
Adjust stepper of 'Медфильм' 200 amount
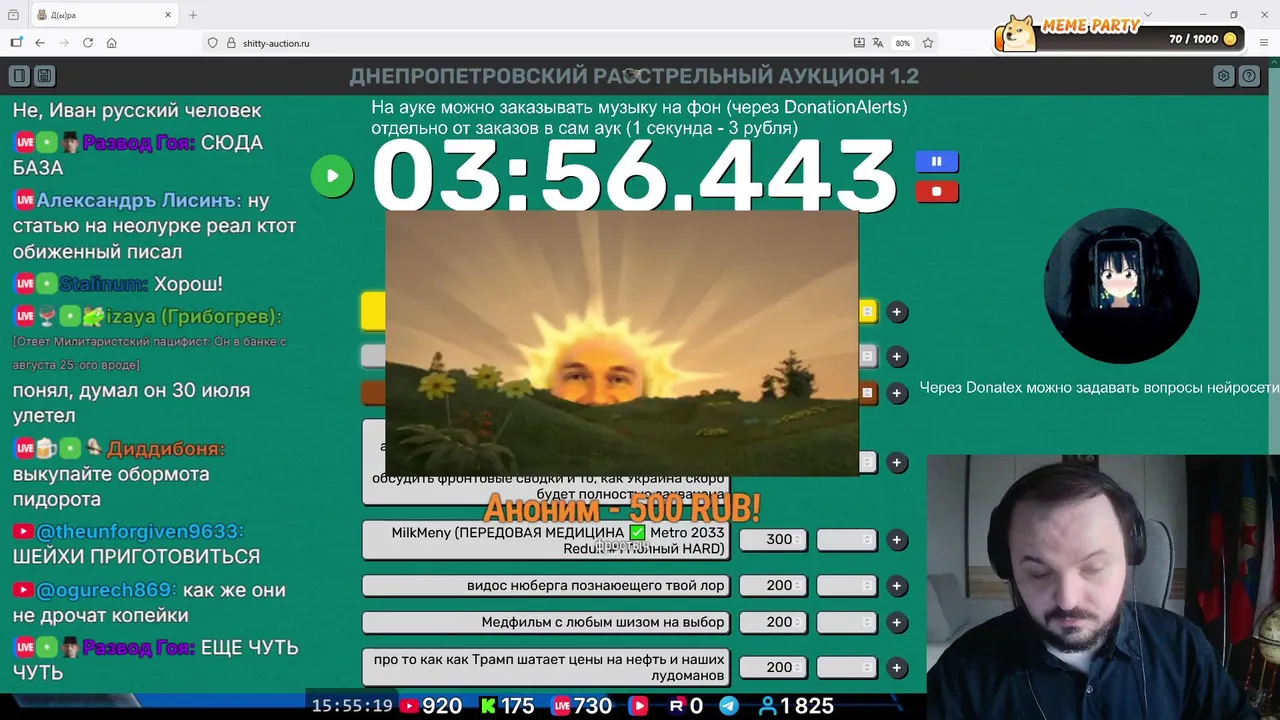[797, 622]
